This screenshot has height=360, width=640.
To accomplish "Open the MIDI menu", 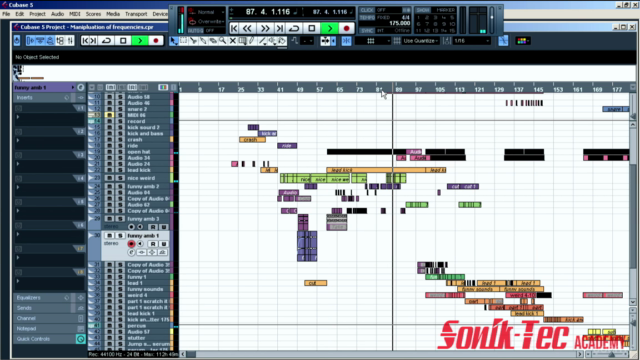I will pos(75,14).
